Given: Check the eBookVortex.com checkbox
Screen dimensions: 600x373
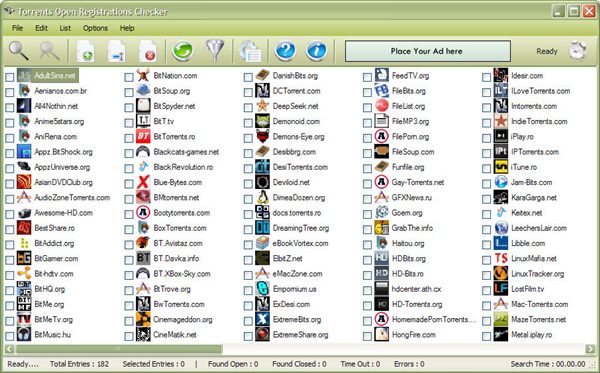Looking at the screenshot, I should 248,245.
